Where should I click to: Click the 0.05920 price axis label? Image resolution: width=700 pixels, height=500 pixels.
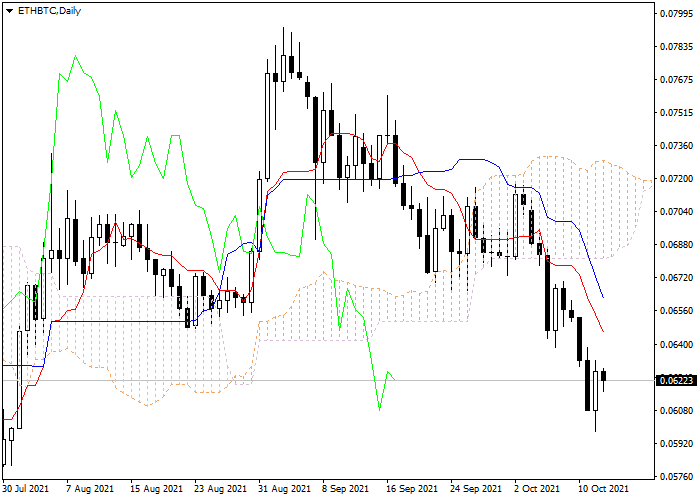pos(676,444)
